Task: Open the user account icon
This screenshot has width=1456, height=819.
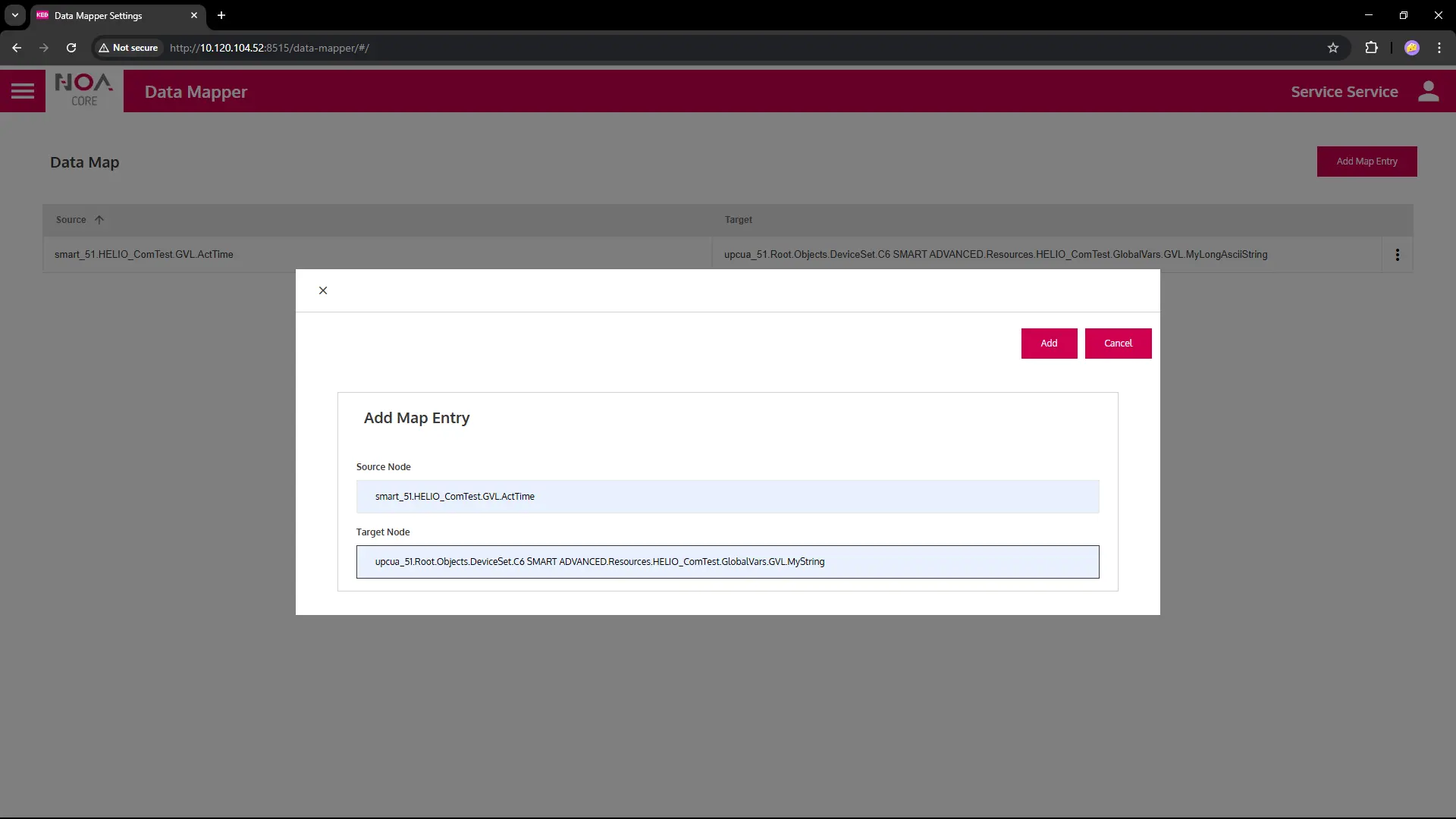Action: point(1428,91)
